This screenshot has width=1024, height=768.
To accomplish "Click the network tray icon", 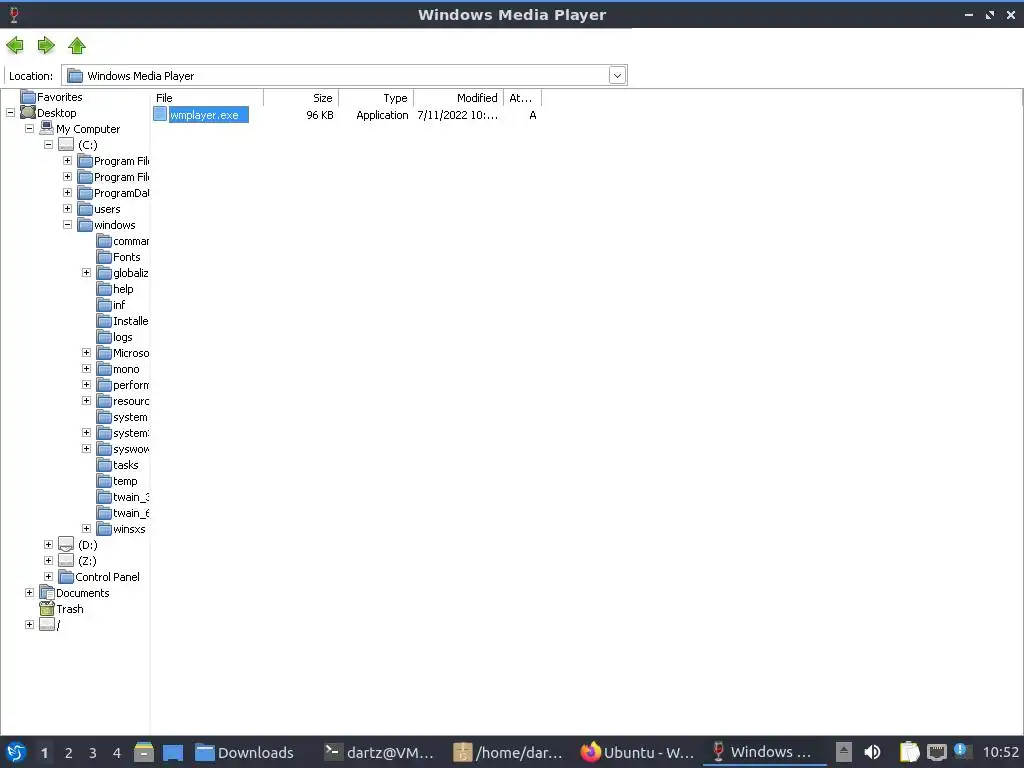I will click(937, 752).
